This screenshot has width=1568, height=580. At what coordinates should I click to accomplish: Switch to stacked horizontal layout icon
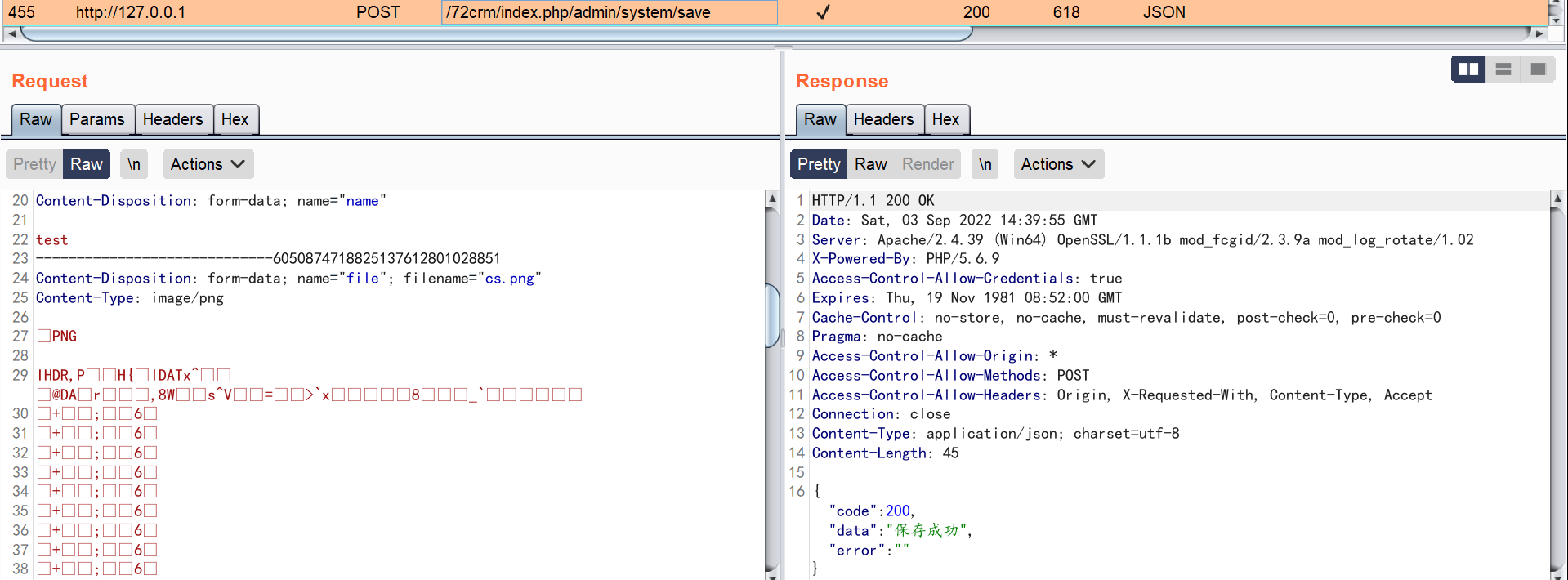point(1503,69)
